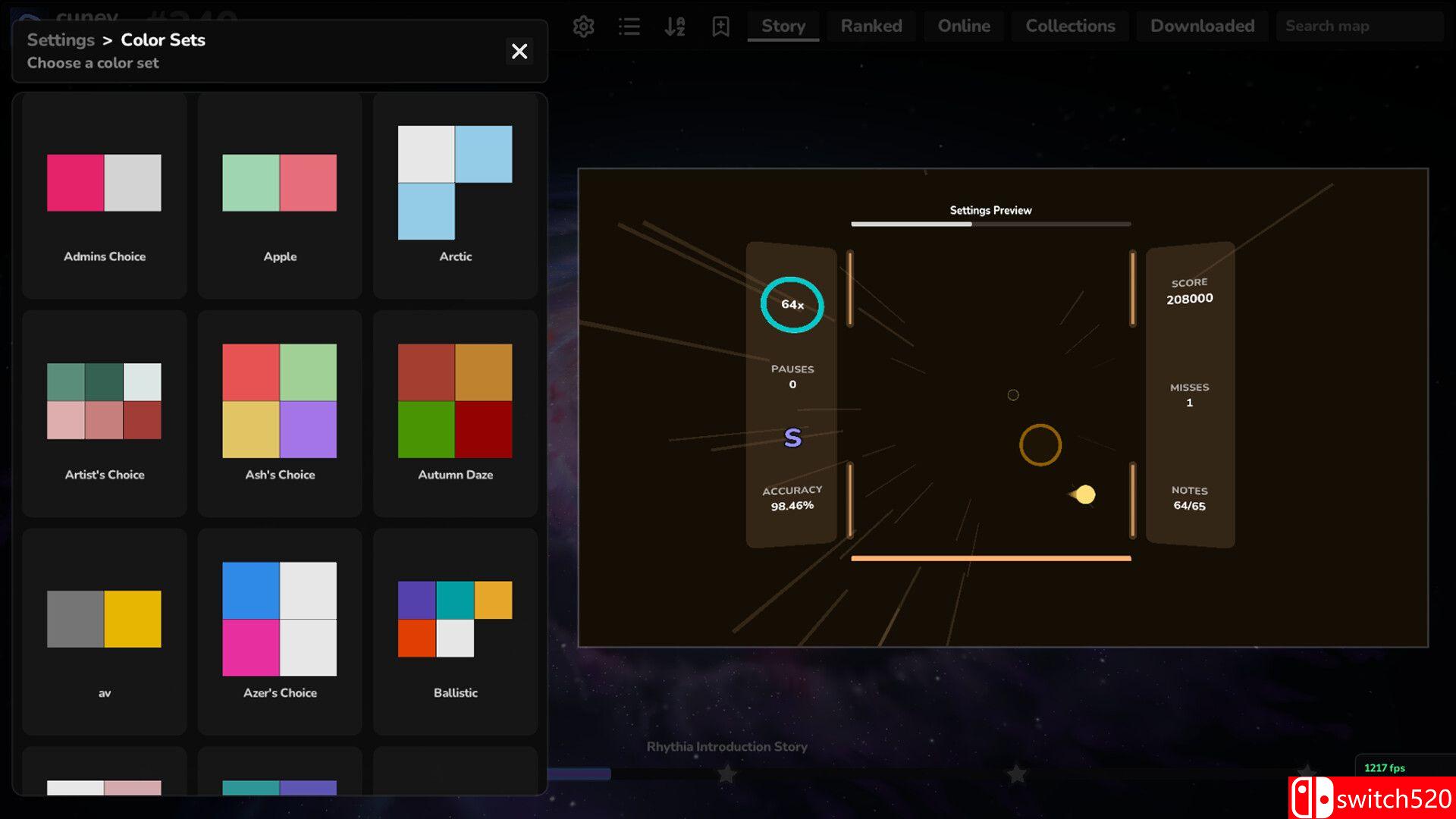1456x819 pixels.
Task: Click the large orange note ring in preview
Action: pos(1040,444)
